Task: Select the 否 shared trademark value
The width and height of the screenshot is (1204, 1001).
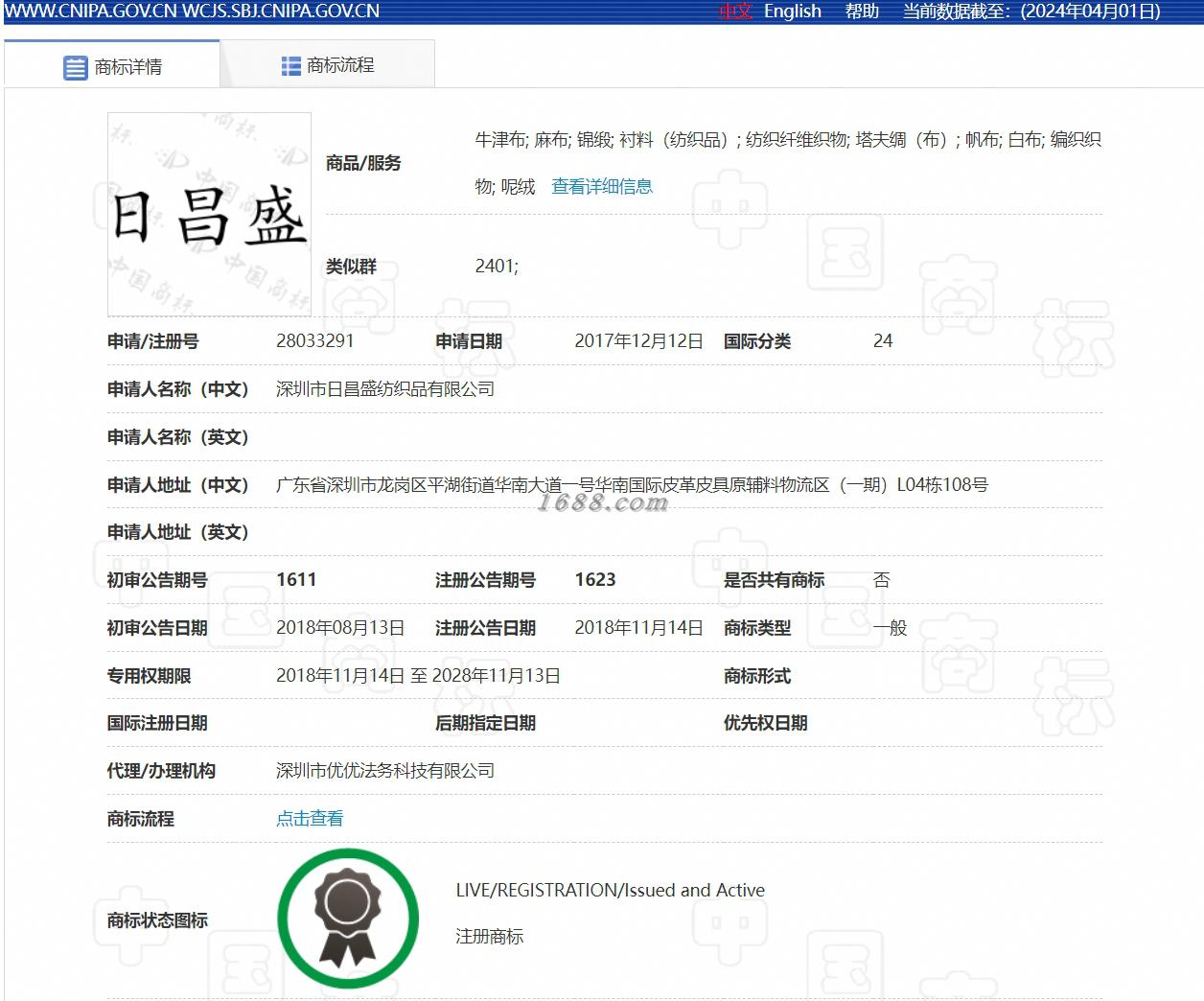Action: [882, 579]
